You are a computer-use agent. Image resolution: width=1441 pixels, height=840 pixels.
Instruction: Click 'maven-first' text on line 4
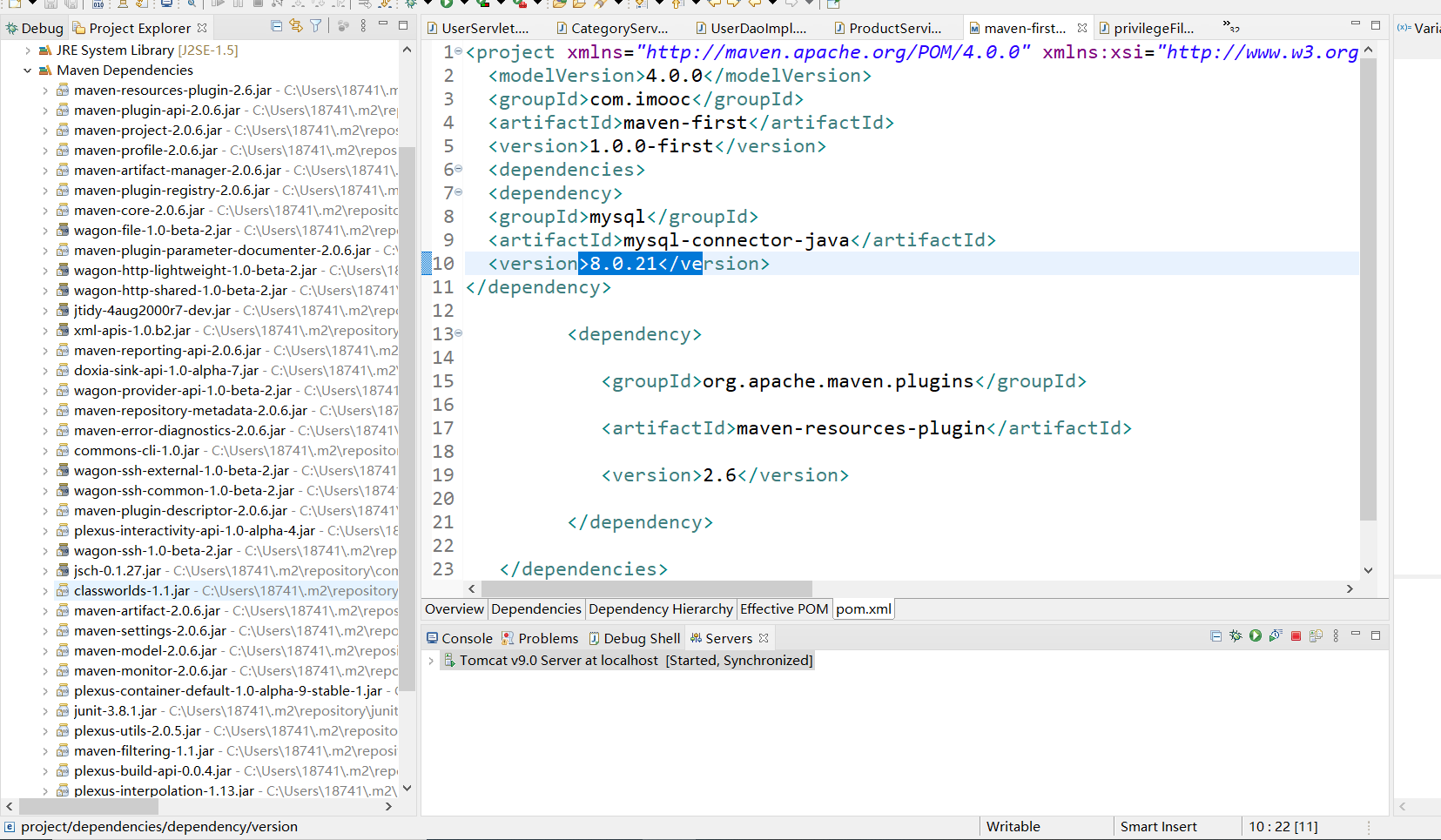(685, 123)
